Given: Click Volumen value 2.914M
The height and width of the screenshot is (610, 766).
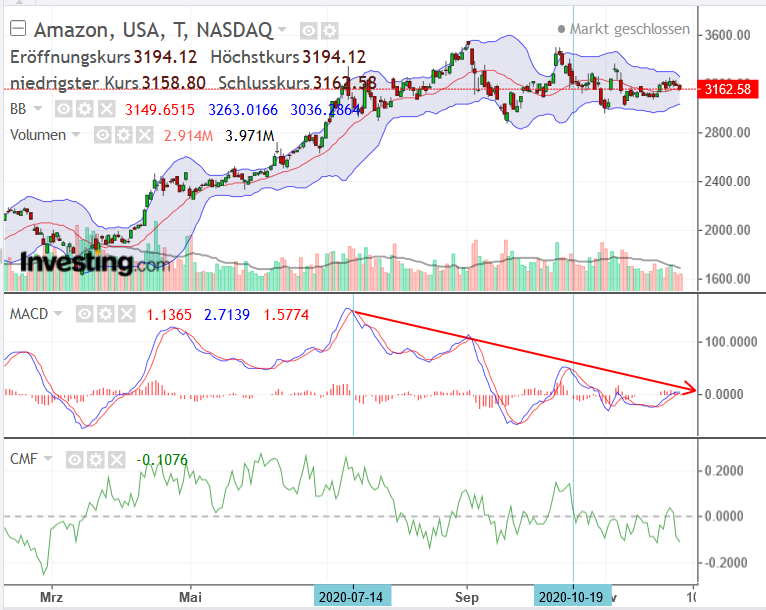Looking at the screenshot, I should [x=188, y=135].
